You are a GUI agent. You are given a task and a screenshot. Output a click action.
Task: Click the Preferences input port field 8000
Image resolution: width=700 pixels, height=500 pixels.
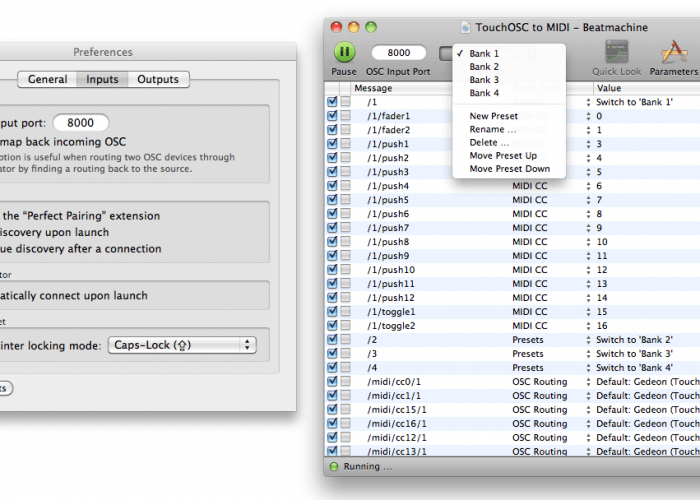pyautogui.click(x=81, y=123)
